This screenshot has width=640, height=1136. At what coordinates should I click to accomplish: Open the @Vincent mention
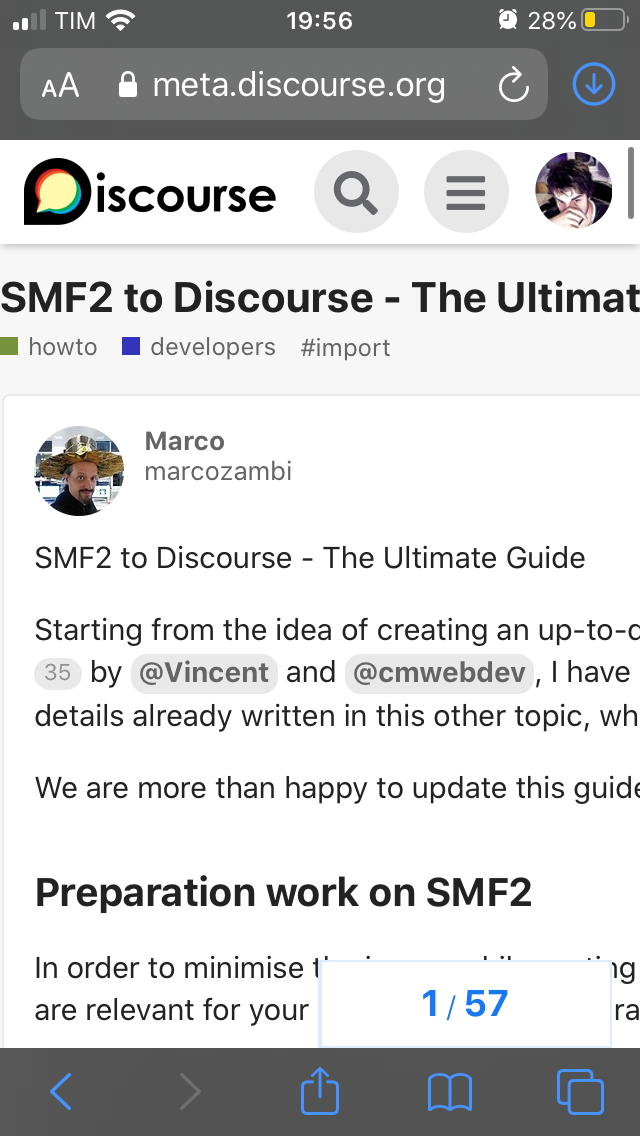pyautogui.click(x=204, y=673)
